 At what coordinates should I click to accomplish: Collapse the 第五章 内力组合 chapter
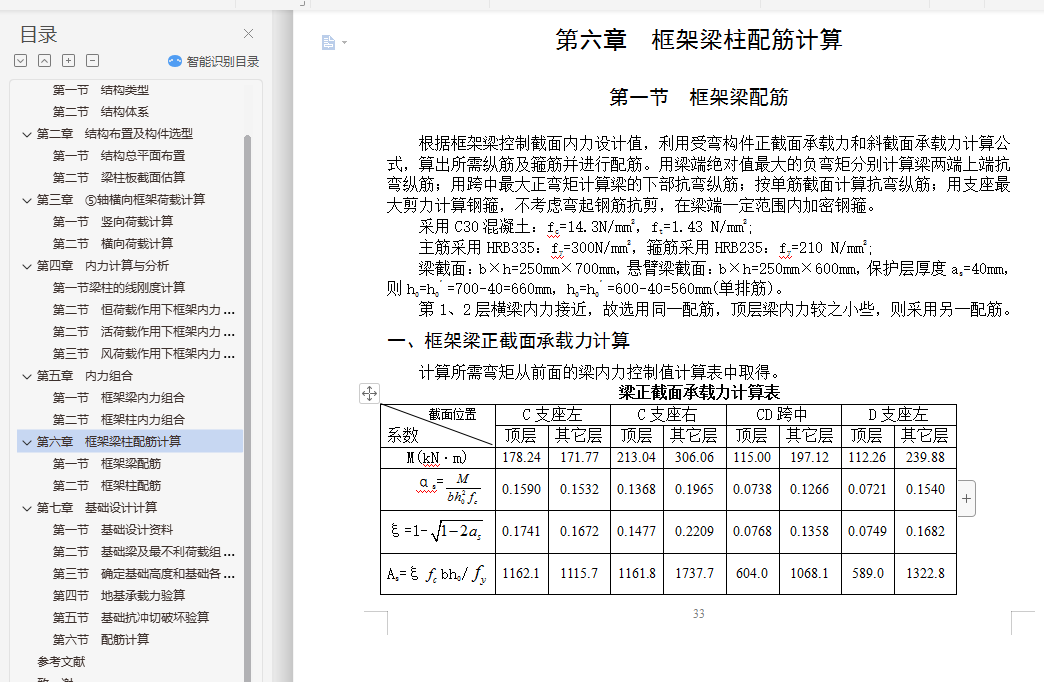[x=27, y=376]
